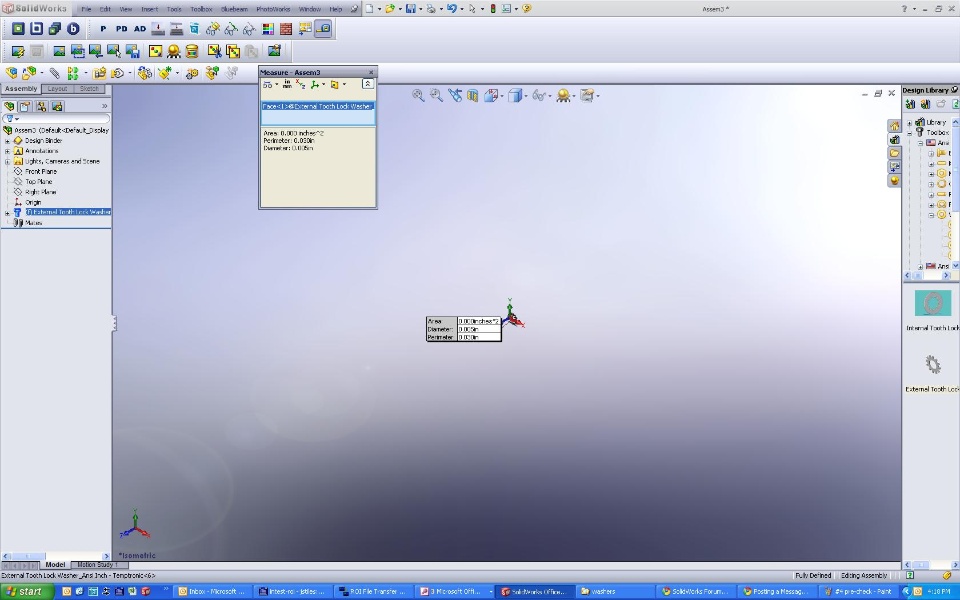Click the Linear Component Pattern icon
This screenshot has width=960, height=600.
(73, 73)
